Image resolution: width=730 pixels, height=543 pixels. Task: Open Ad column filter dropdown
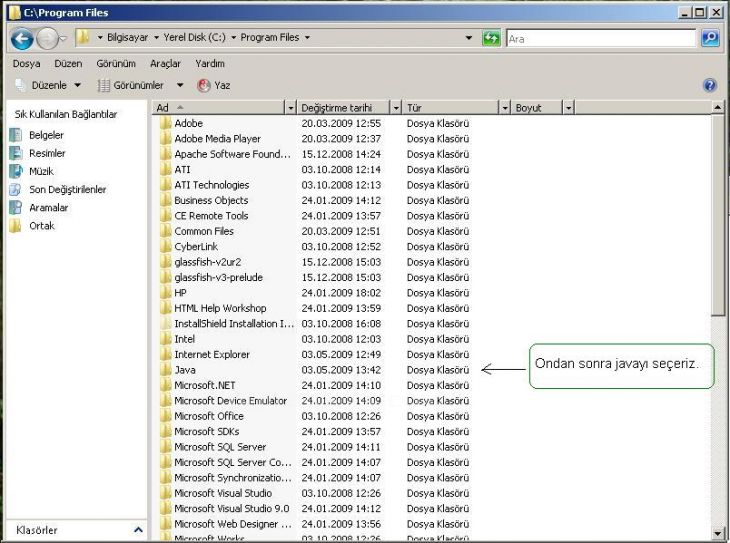(x=291, y=108)
